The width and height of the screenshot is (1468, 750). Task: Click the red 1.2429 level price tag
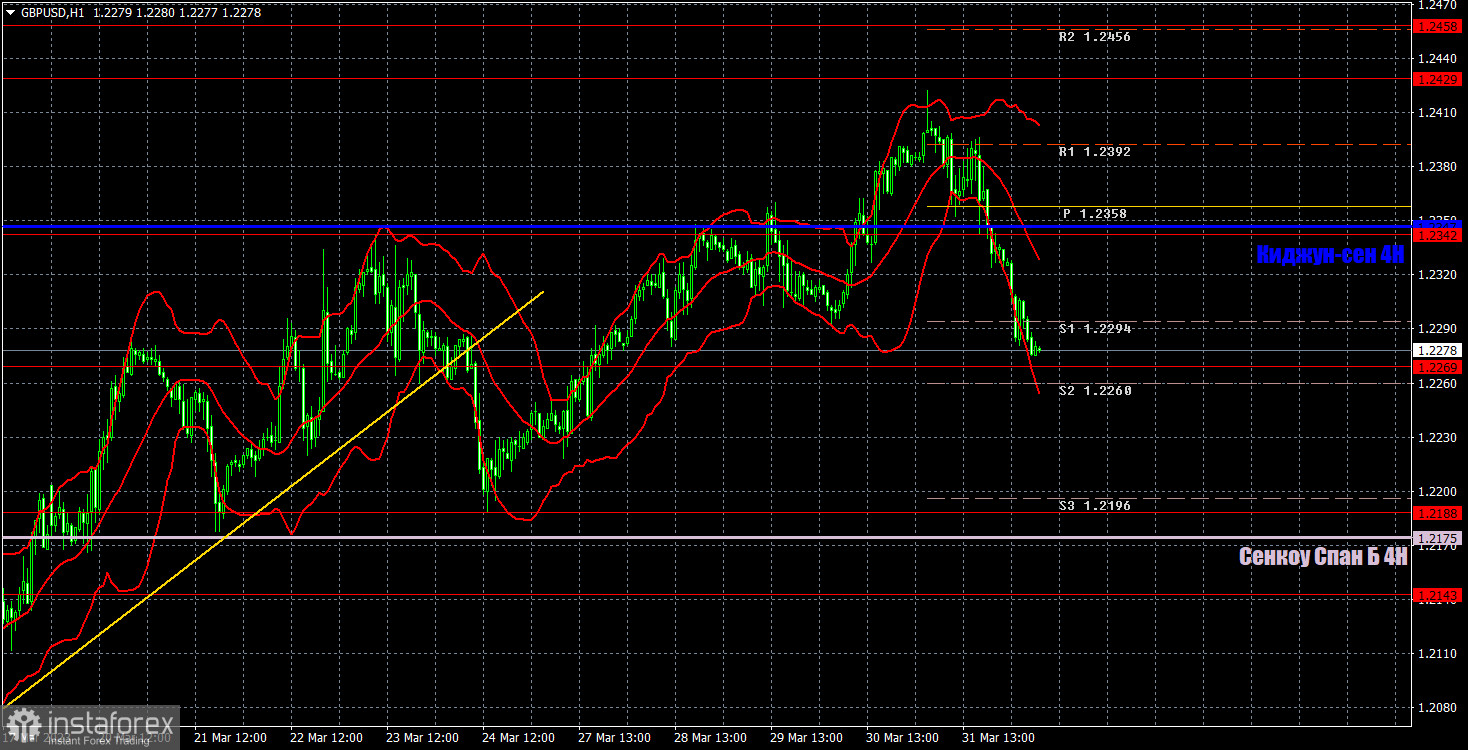[1439, 78]
